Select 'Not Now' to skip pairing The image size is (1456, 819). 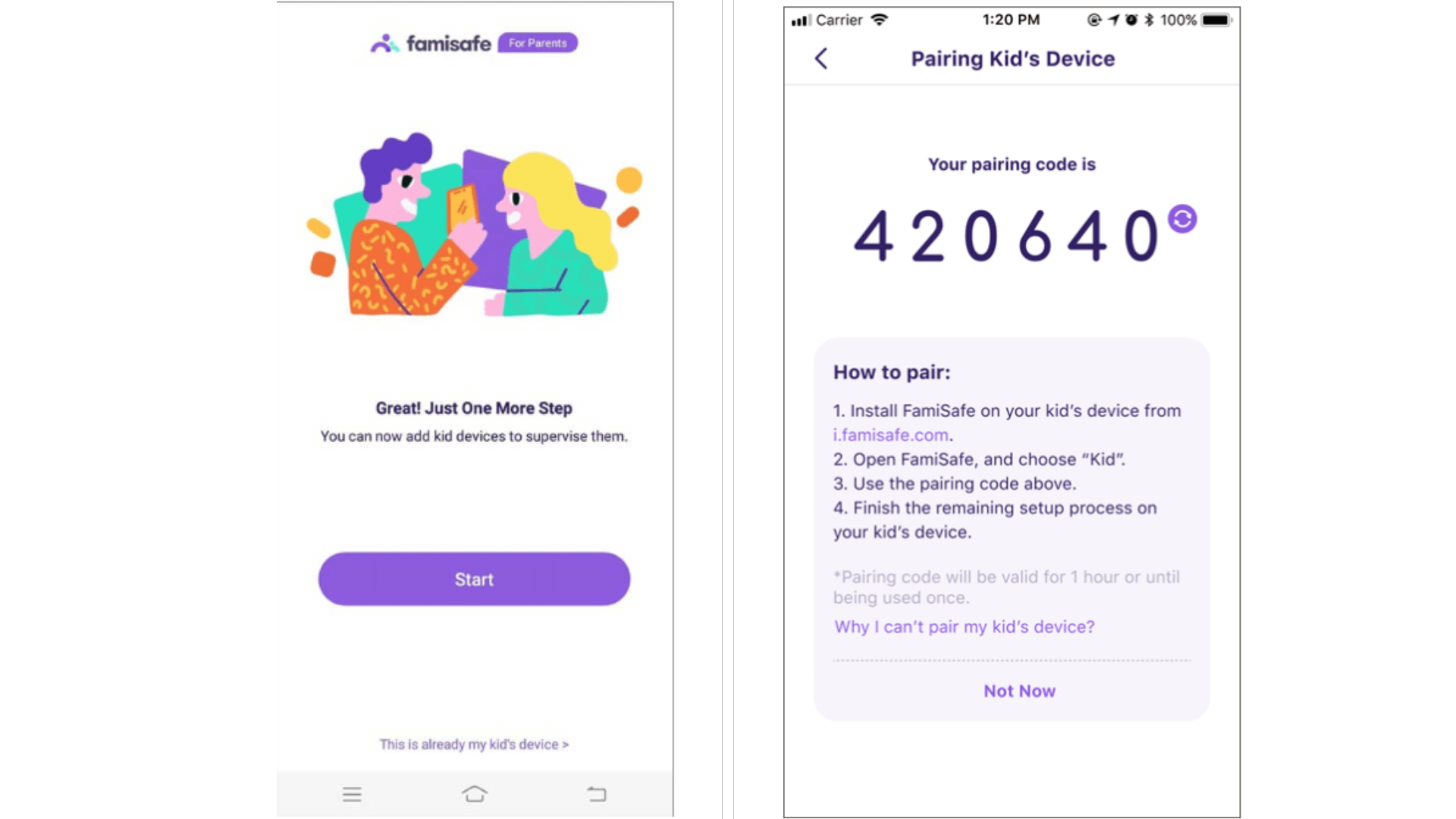tap(1019, 690)
